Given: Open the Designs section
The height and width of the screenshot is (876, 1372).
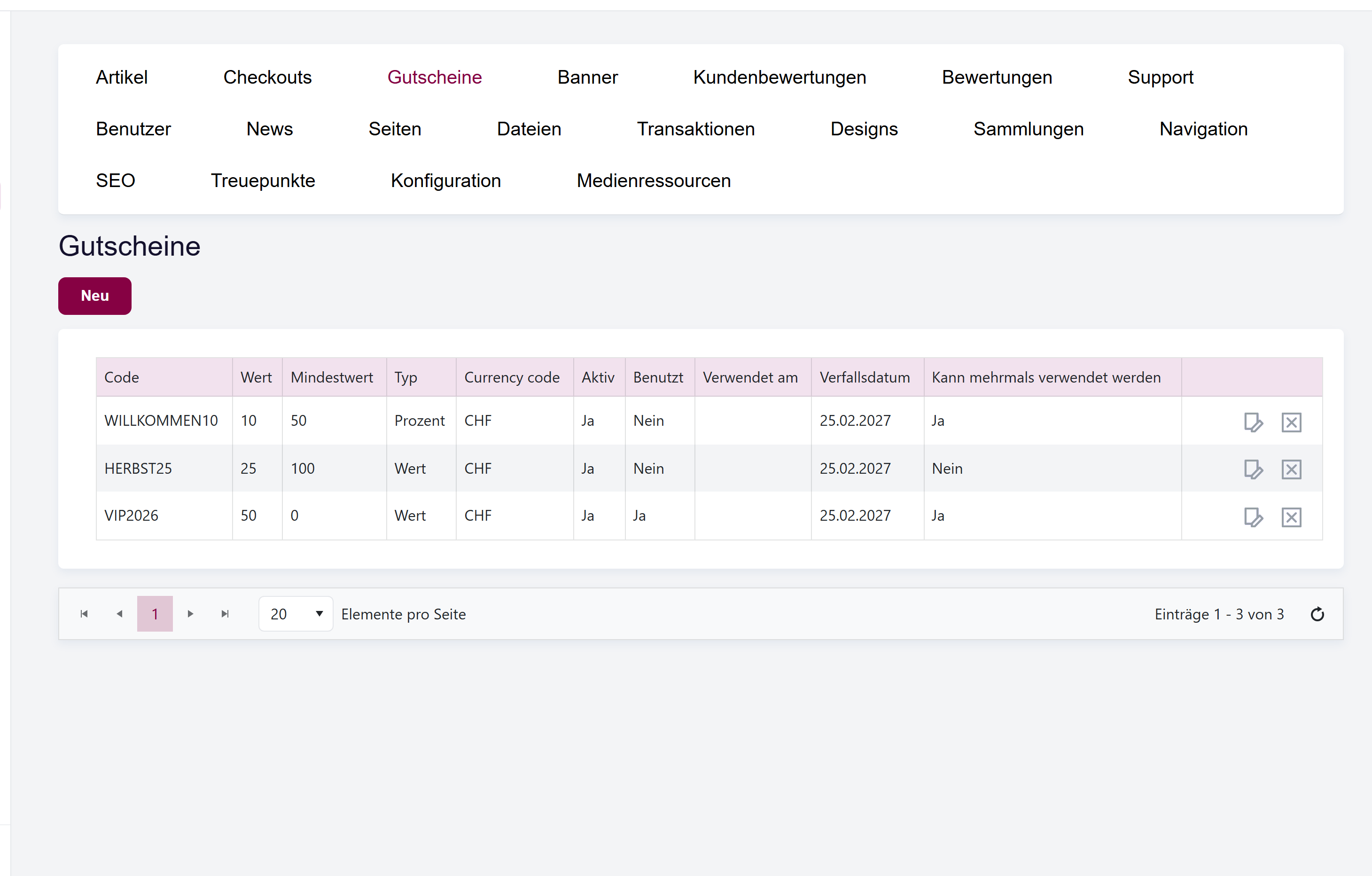Looking at the screenshot, I should pos(864,129).
